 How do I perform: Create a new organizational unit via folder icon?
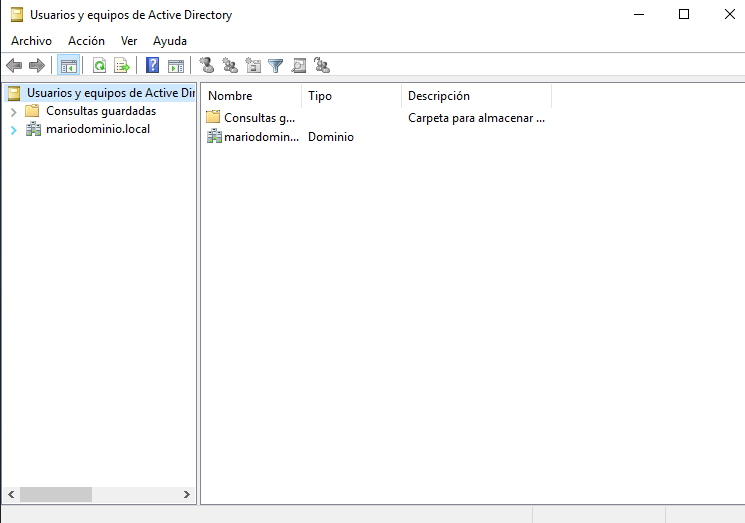pyautogui.click(x=253, y=65)
